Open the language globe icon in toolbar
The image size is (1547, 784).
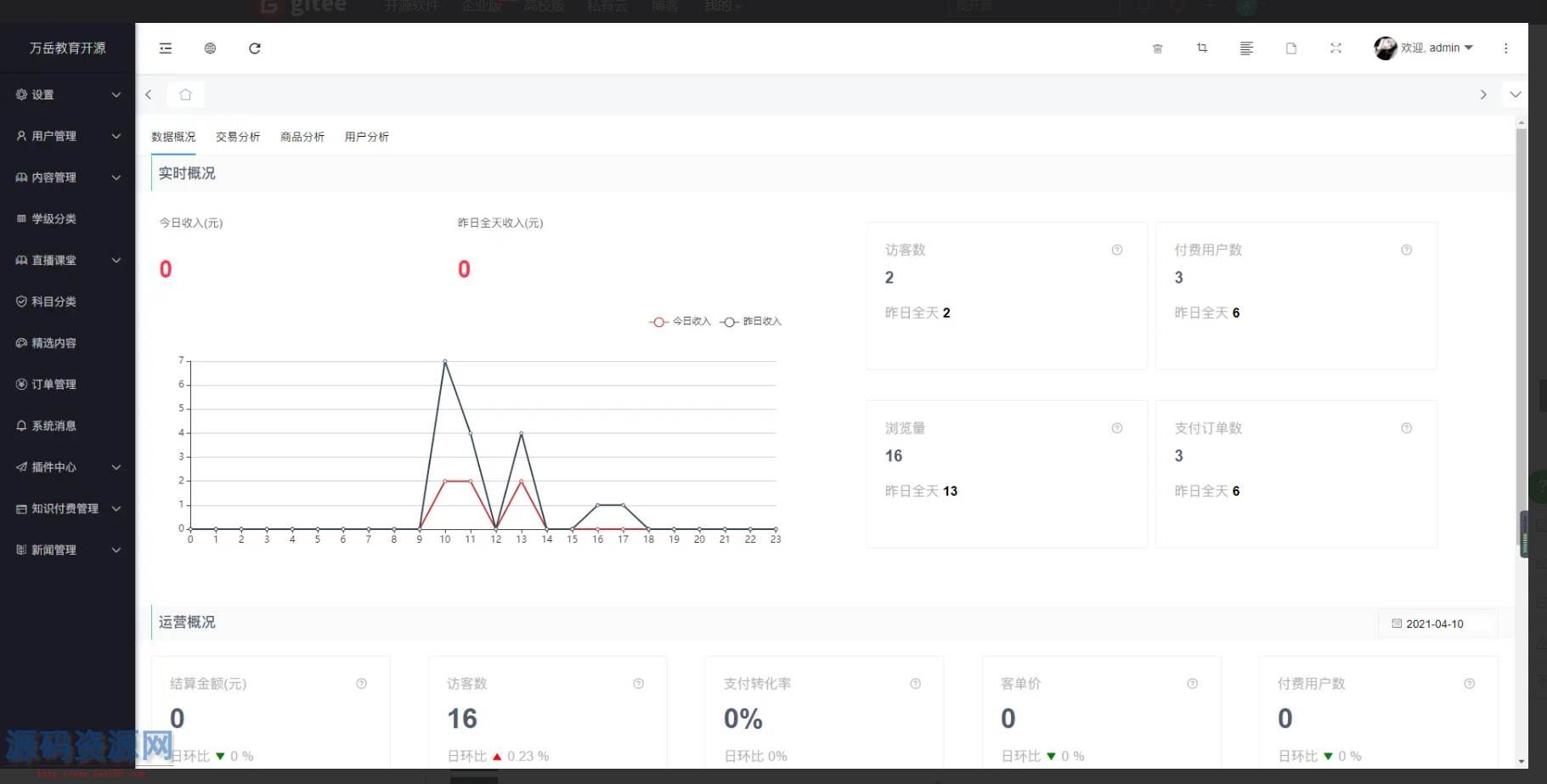tap(210, 48)
